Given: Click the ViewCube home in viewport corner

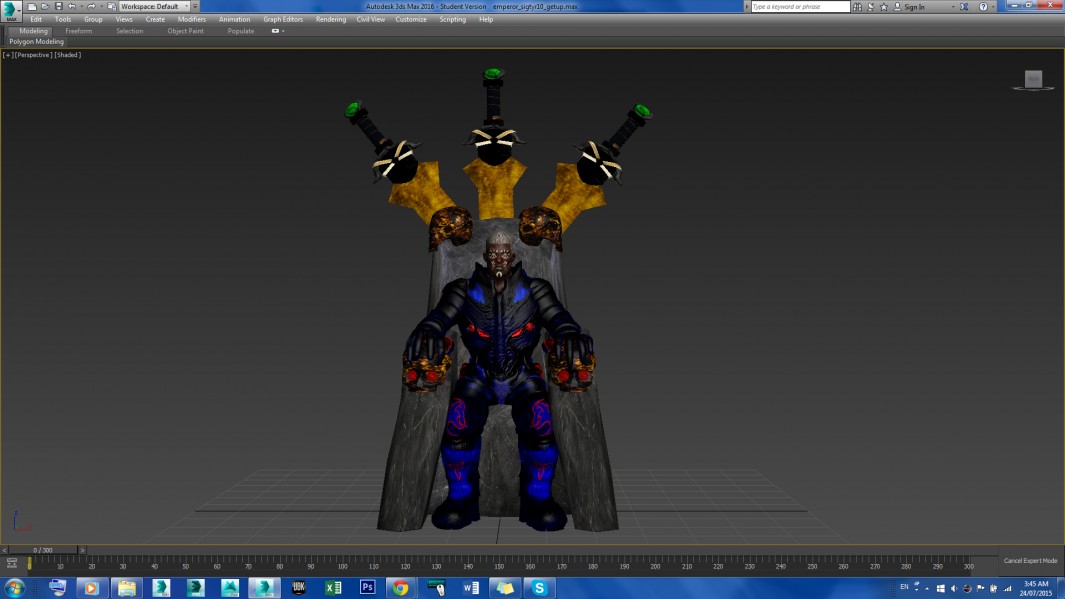Looking at the screenshot, I should point(1033,79).
